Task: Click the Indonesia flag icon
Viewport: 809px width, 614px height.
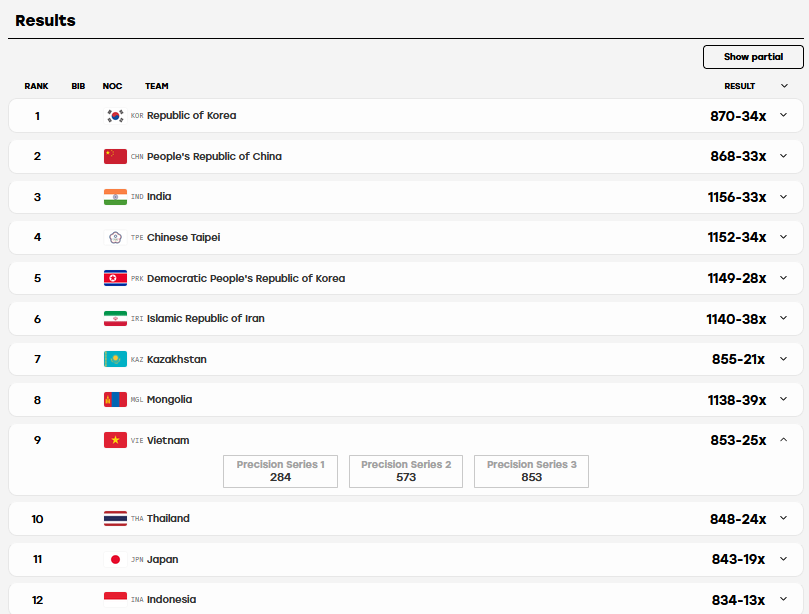Action: [115, 600]
